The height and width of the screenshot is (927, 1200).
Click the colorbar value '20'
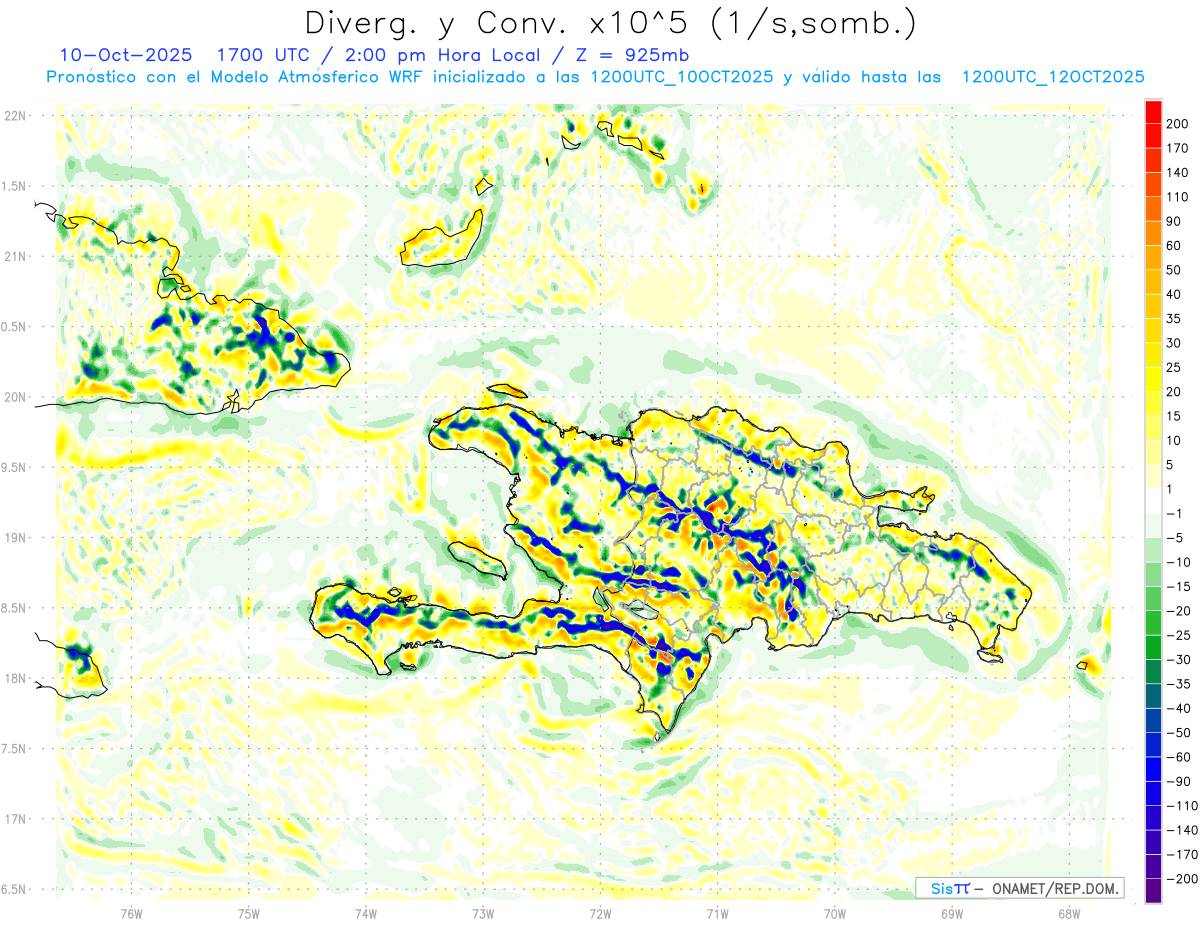[x=1175, y=392]
